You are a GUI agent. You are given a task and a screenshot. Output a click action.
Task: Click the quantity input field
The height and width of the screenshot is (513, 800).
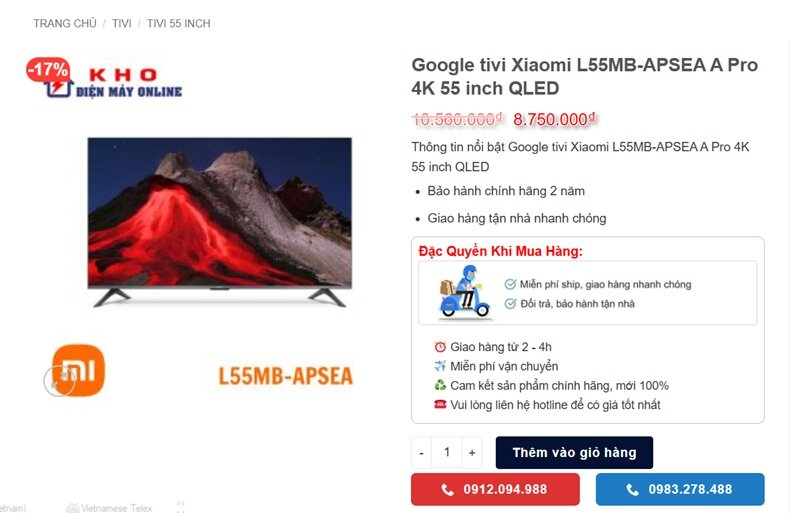tap(447, 452)
